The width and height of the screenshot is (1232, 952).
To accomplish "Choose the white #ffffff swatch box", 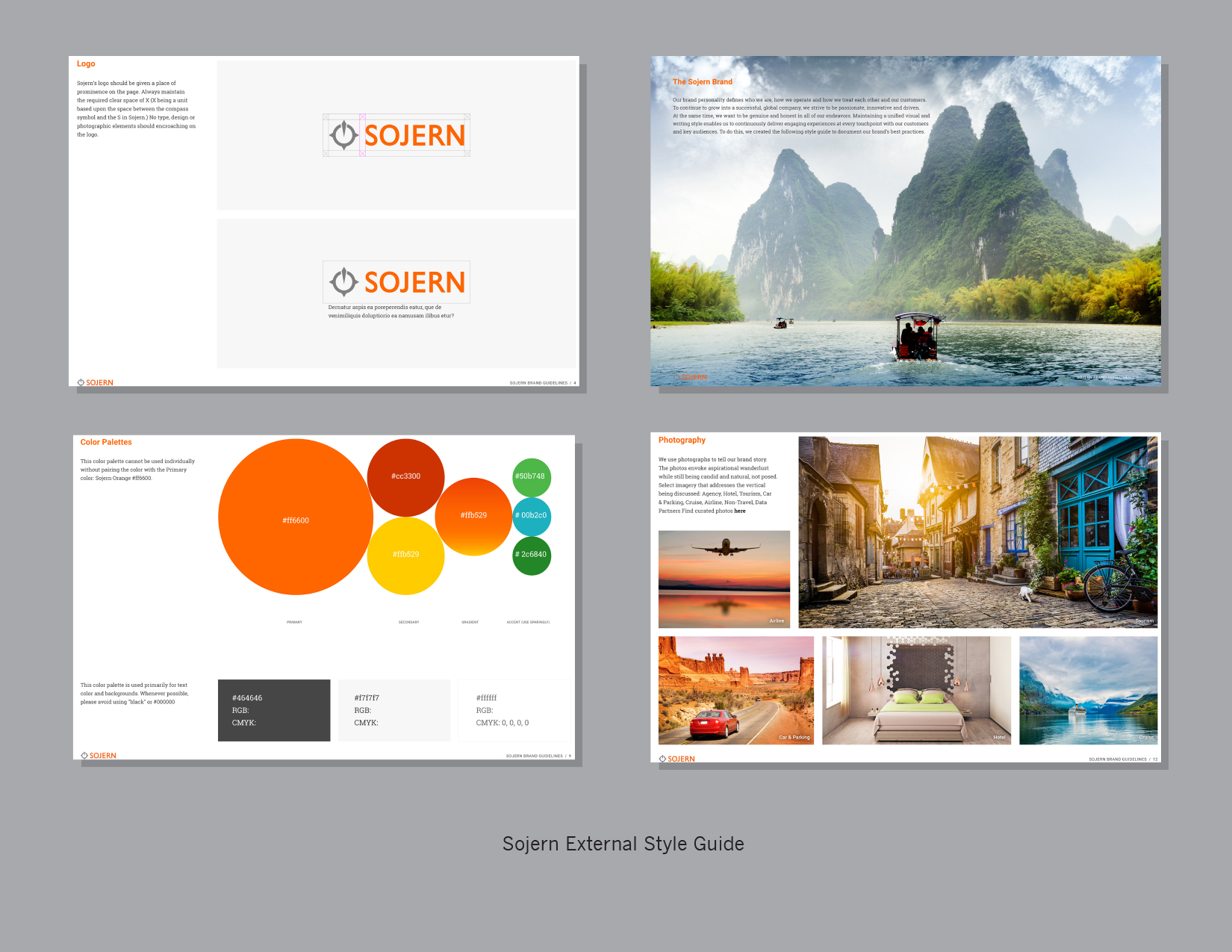I will point(514,710).
